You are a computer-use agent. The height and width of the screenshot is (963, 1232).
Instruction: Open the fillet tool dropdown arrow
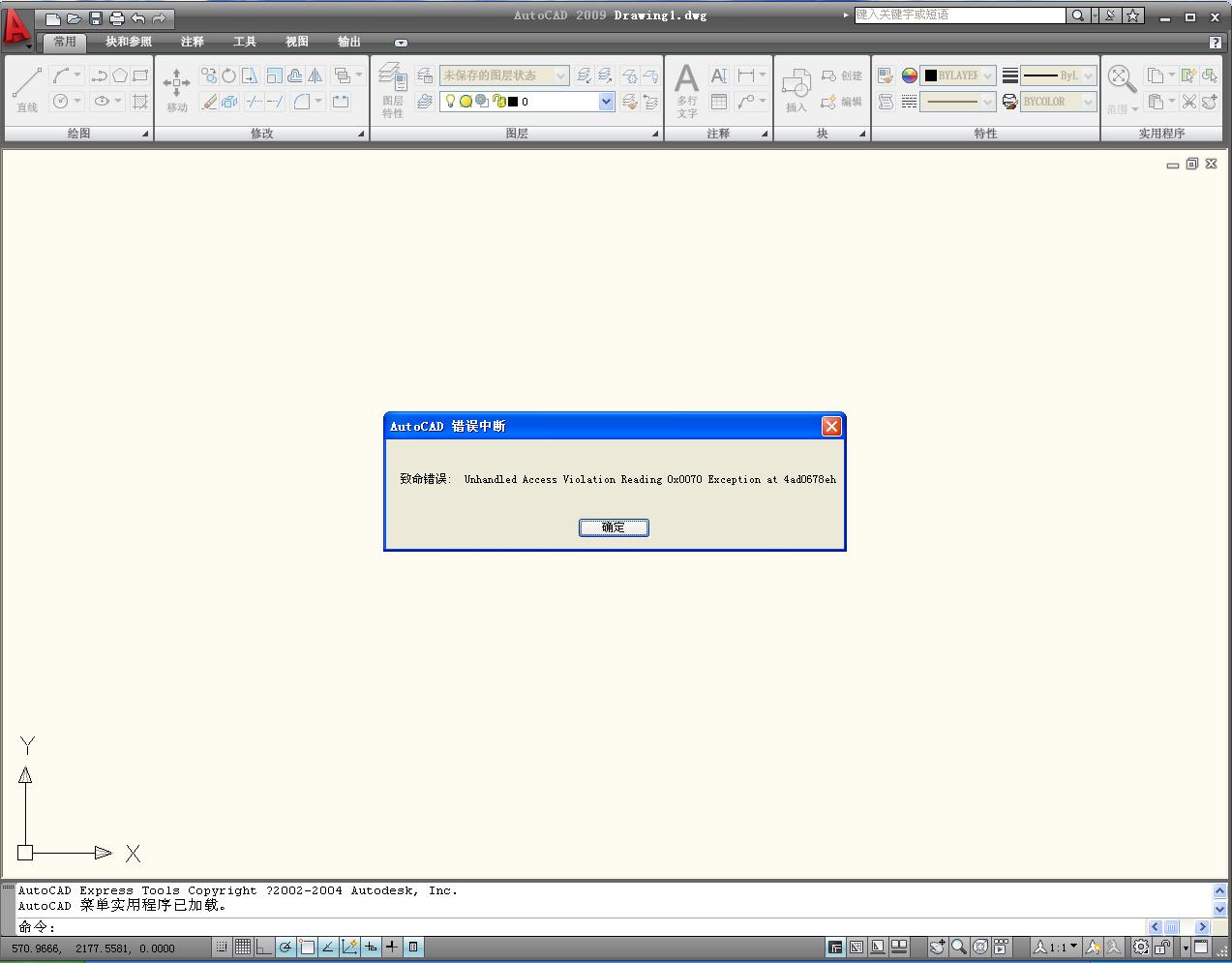[318, 102]
